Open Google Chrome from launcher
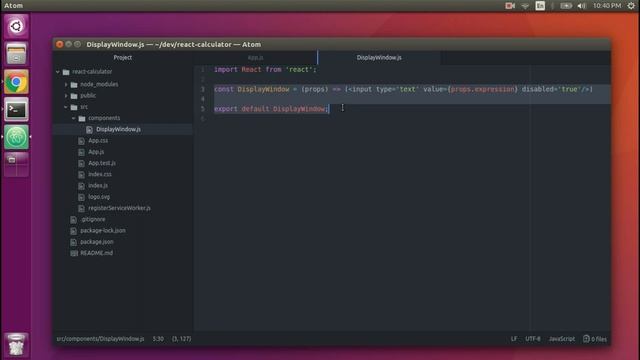Viewport: 640px width, 360px height. tap(16, 82)
